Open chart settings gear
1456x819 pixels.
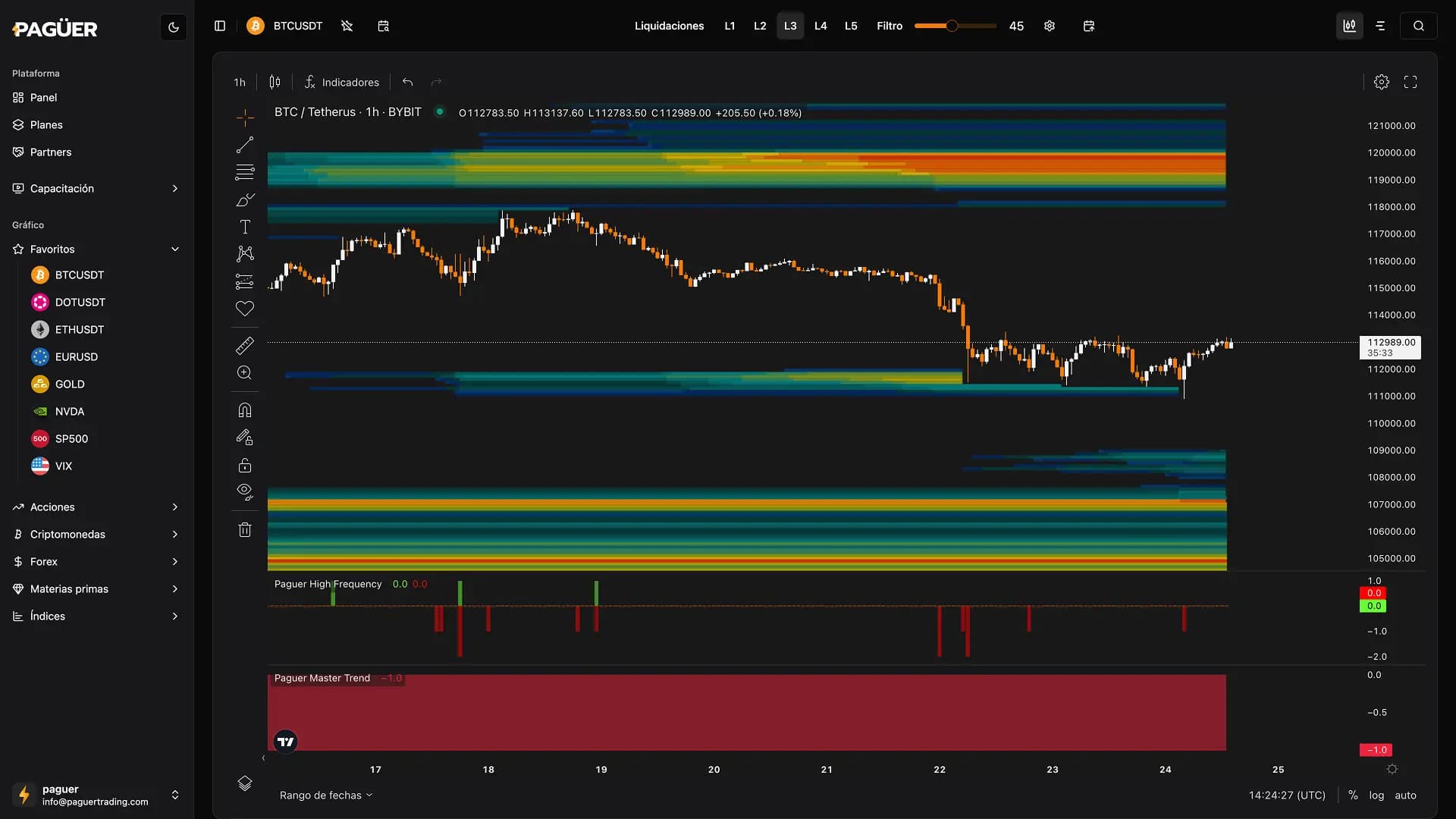tap(1382, 82)
